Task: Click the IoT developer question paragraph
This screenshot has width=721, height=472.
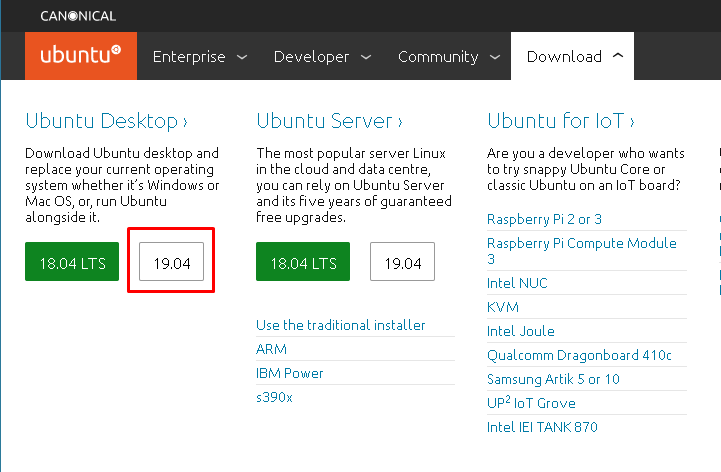Action: (x=586, y=169)
